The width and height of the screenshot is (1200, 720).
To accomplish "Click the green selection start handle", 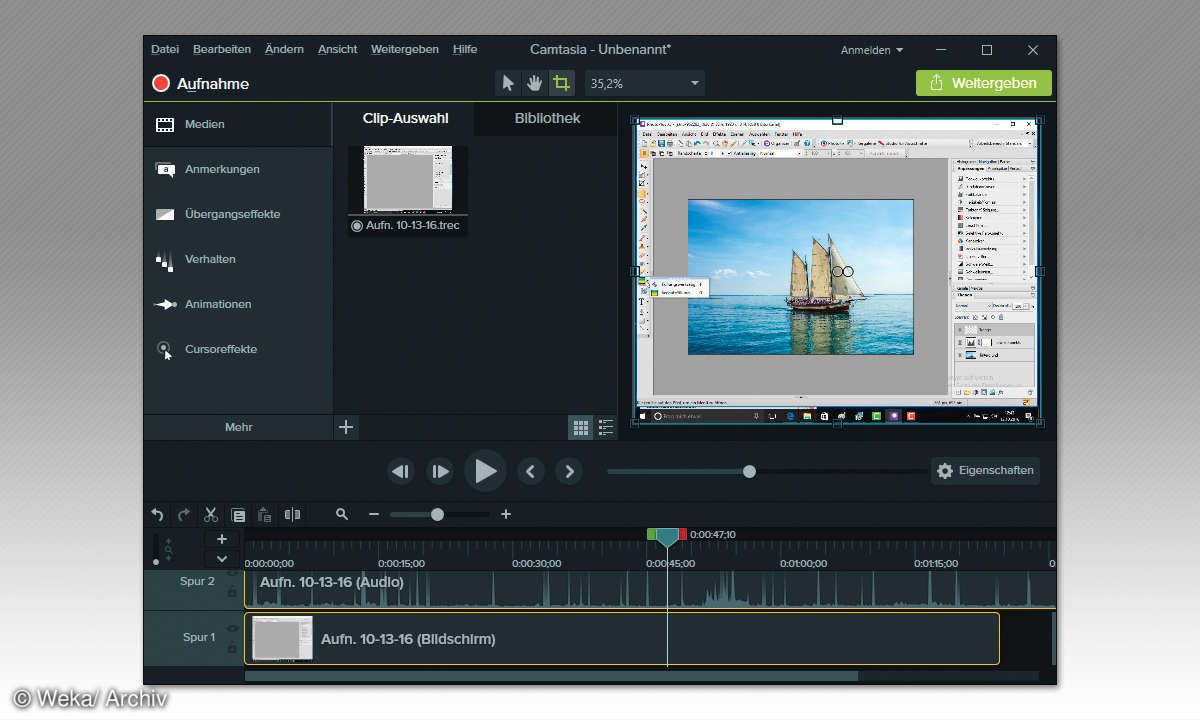I will pos(651,534).
